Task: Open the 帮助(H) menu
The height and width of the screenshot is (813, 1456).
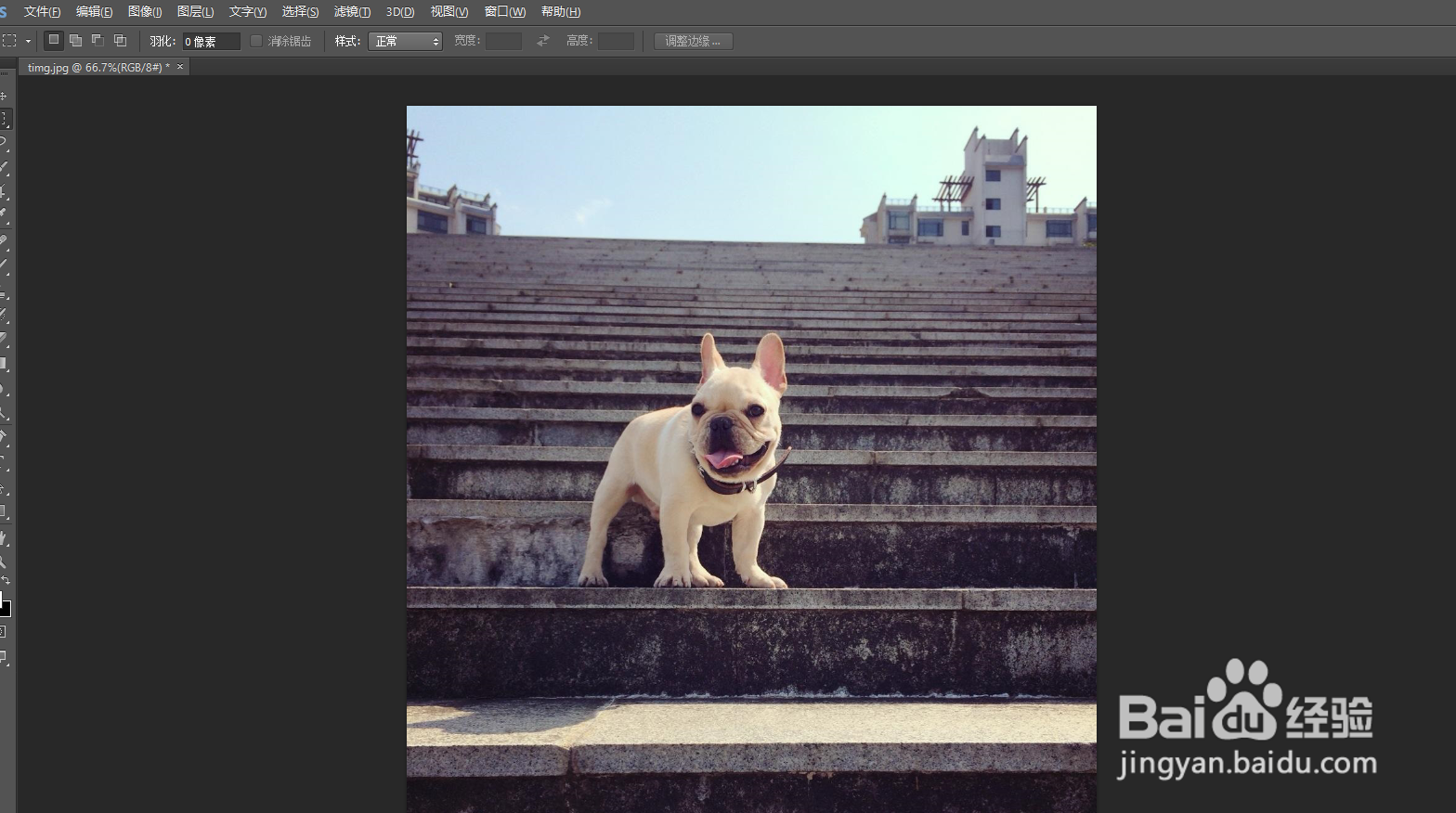Action: coord(561,12)
